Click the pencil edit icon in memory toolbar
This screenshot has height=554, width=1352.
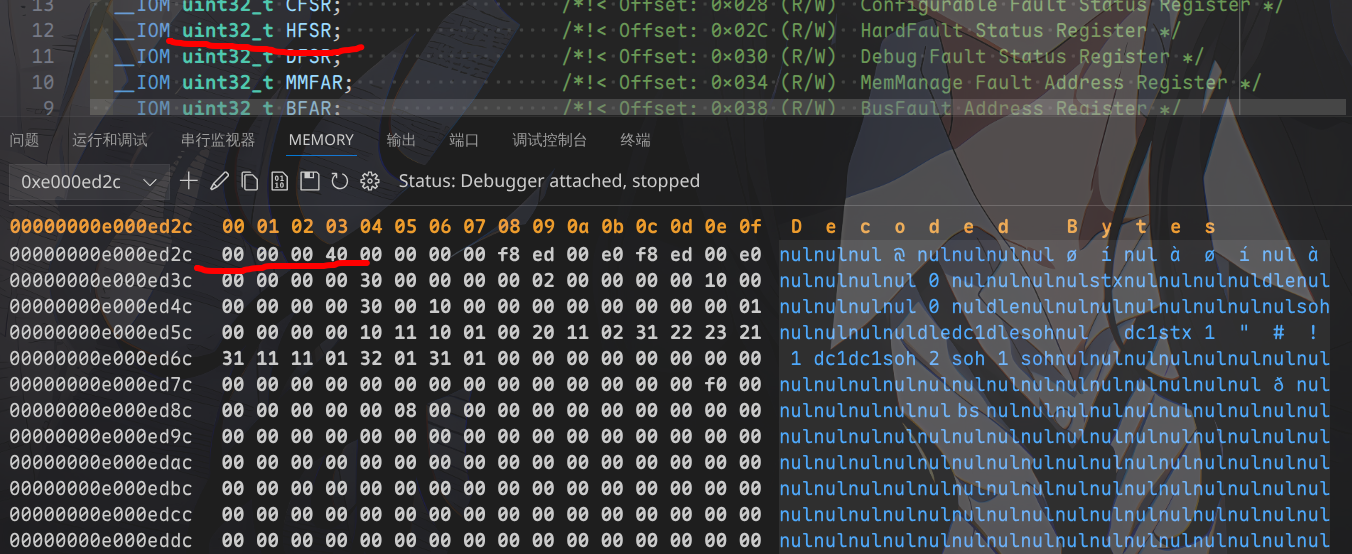(x=219, y=181)
